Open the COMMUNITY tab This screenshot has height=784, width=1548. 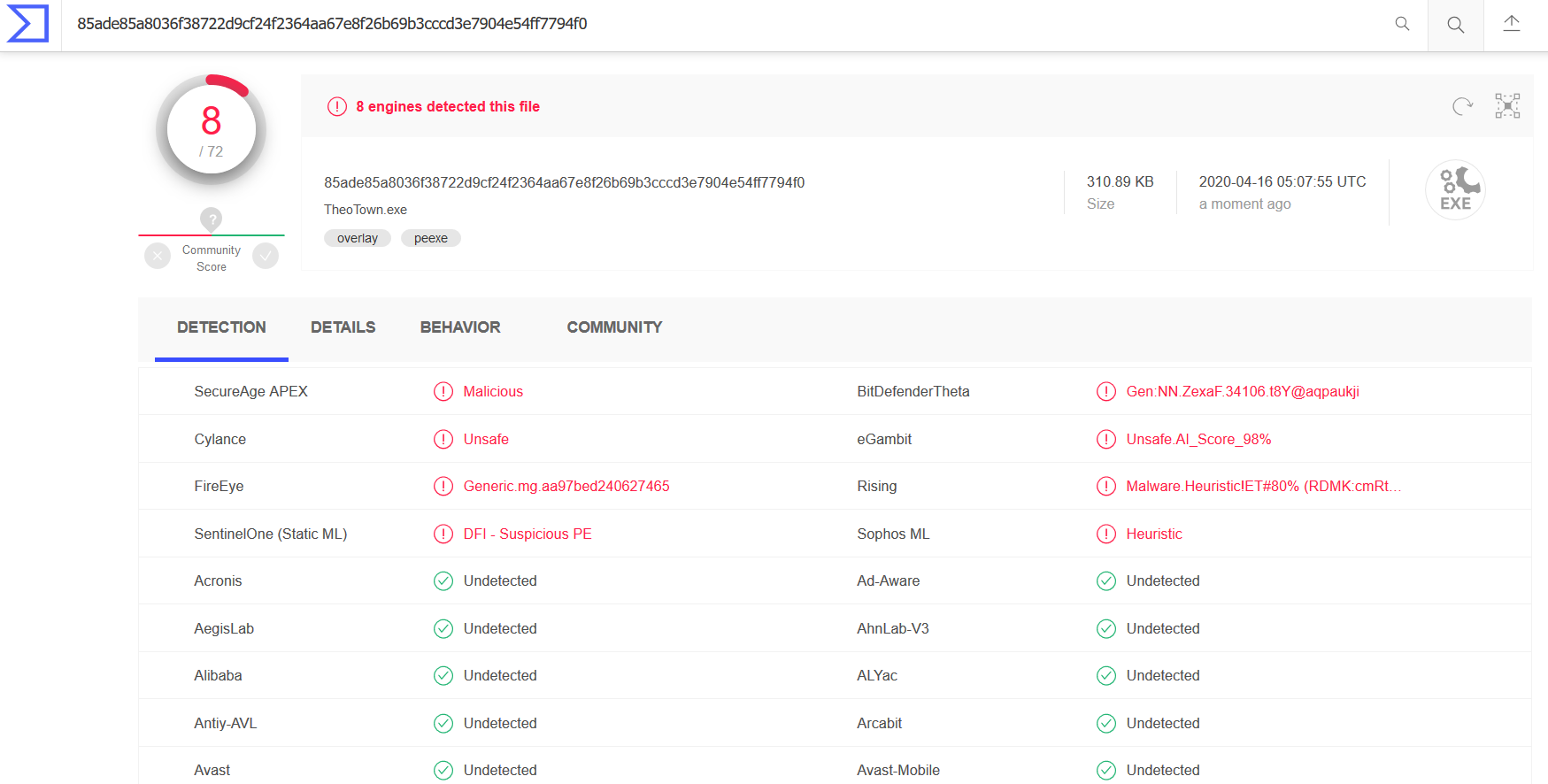tap(614, 327)
